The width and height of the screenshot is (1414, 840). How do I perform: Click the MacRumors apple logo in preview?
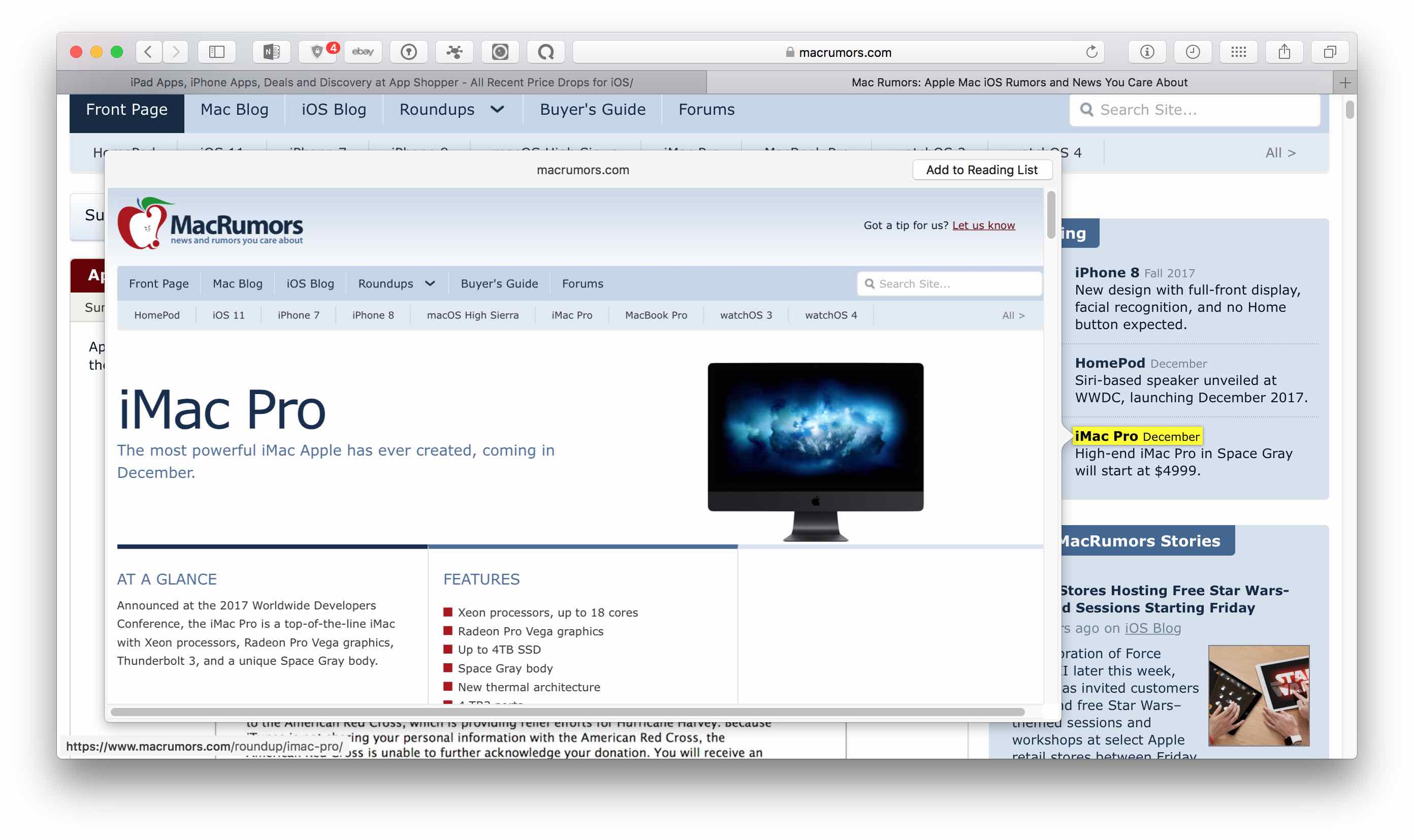142,224
